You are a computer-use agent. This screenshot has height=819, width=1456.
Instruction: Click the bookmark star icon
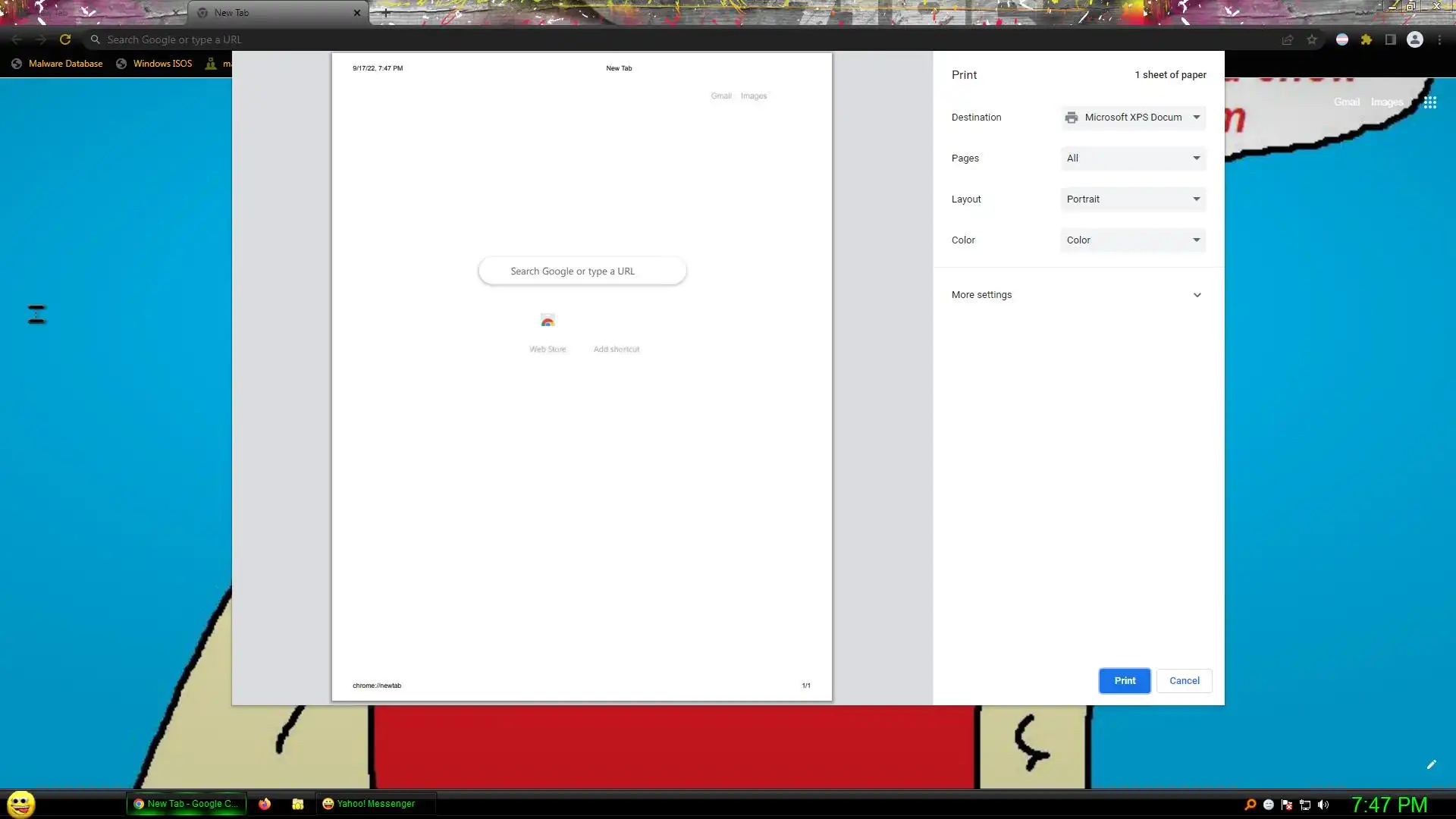point(1312,39)
